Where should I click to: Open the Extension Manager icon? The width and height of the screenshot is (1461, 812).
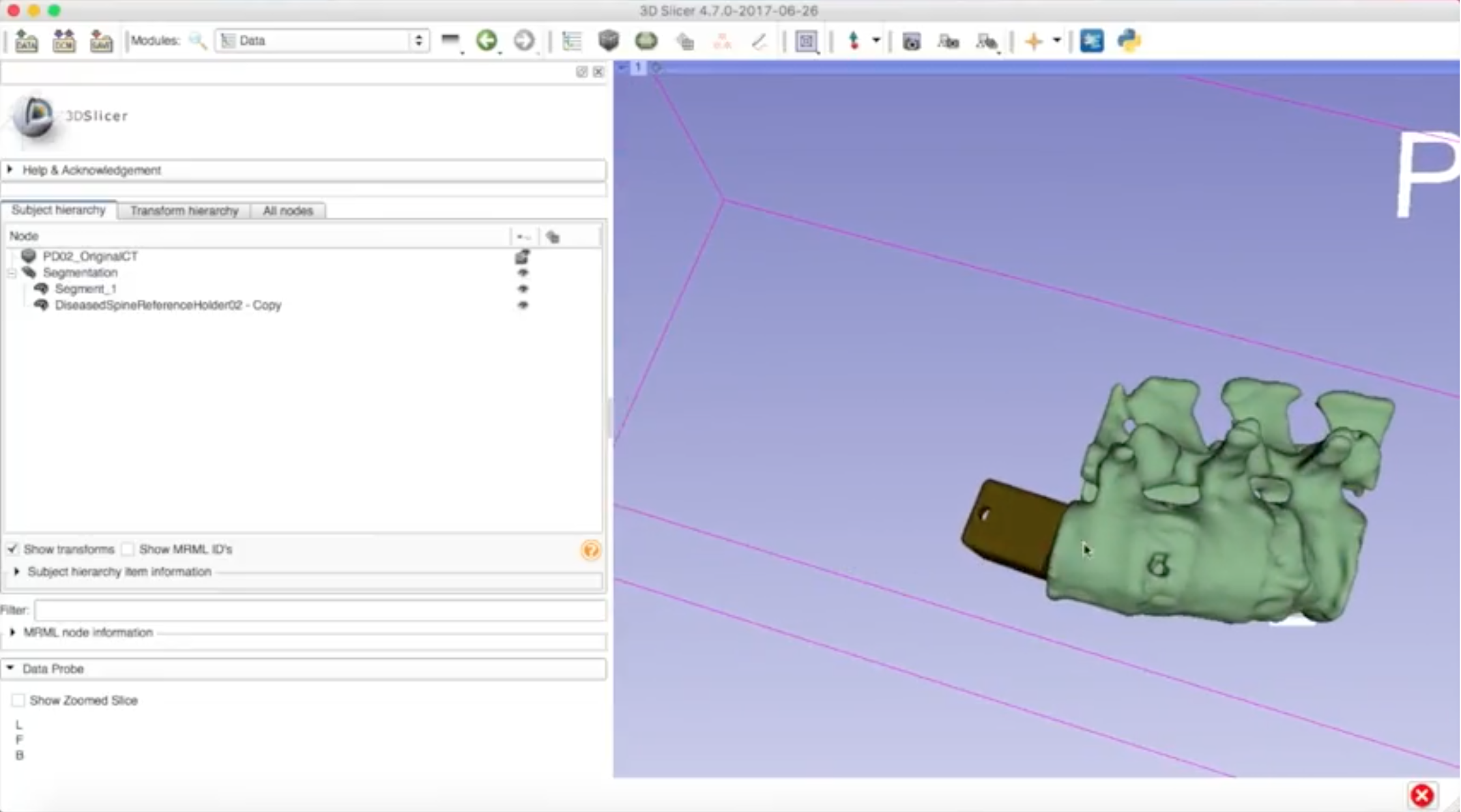pyautogui.click(x=1092, y=41)
